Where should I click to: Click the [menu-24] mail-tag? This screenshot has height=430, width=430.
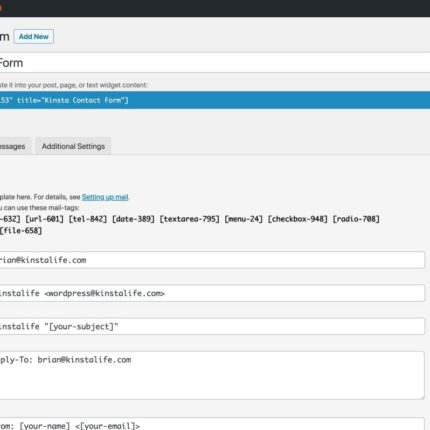(244, 219)
